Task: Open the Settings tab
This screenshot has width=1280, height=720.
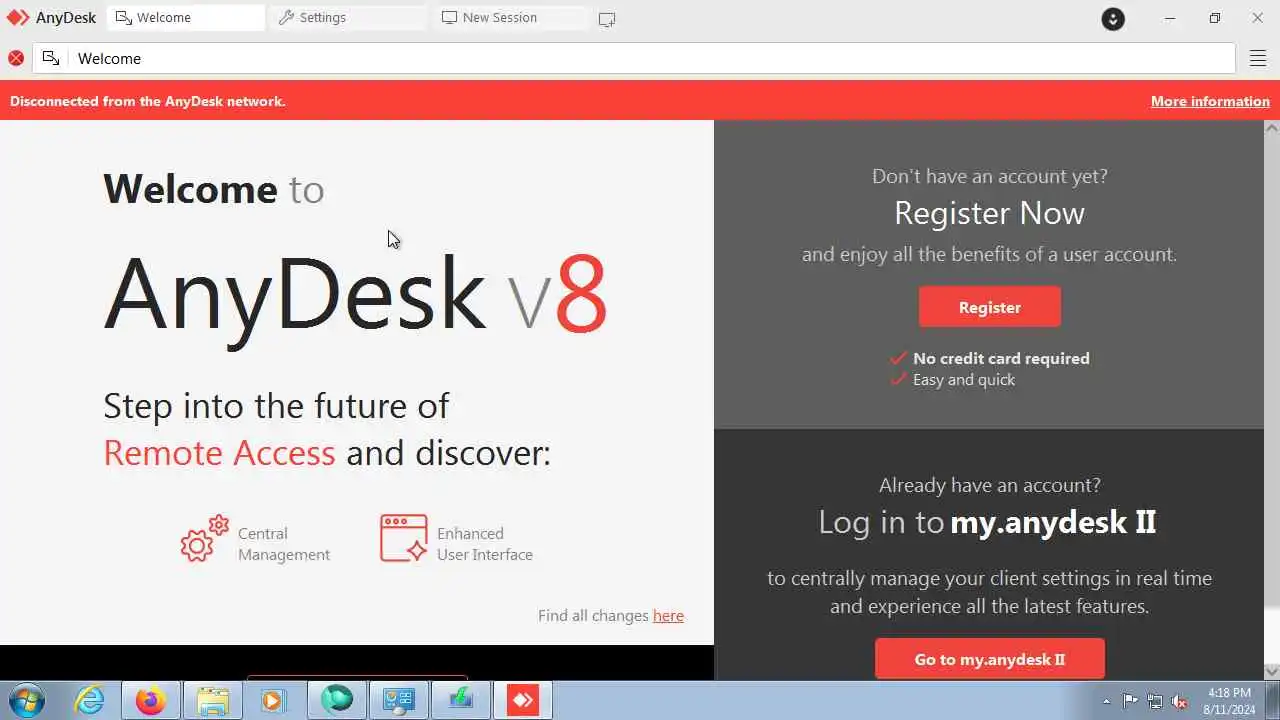Action: click(347, 18)
